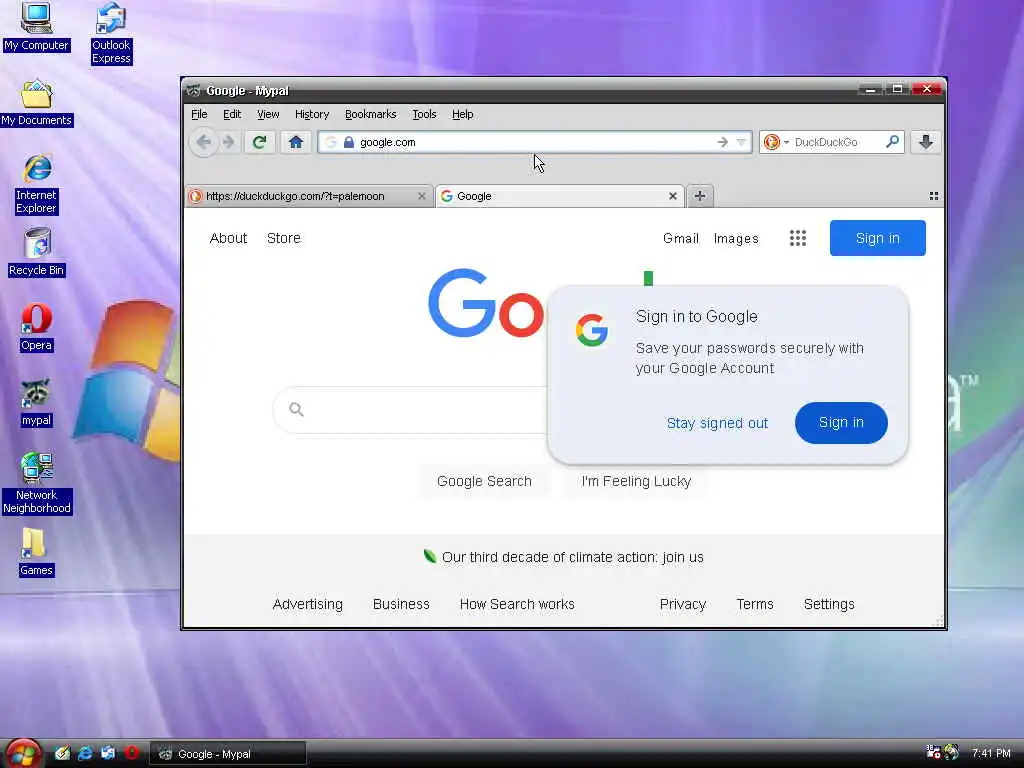Screen dimensions: 1024x768
Task: Go forward with the forward arrow button
Action: (228, 142)
